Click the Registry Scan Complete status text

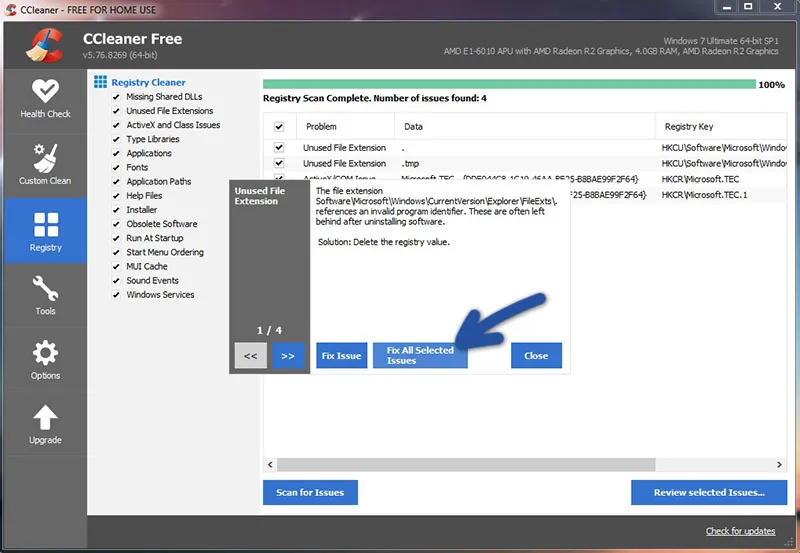tap(374, 98)
